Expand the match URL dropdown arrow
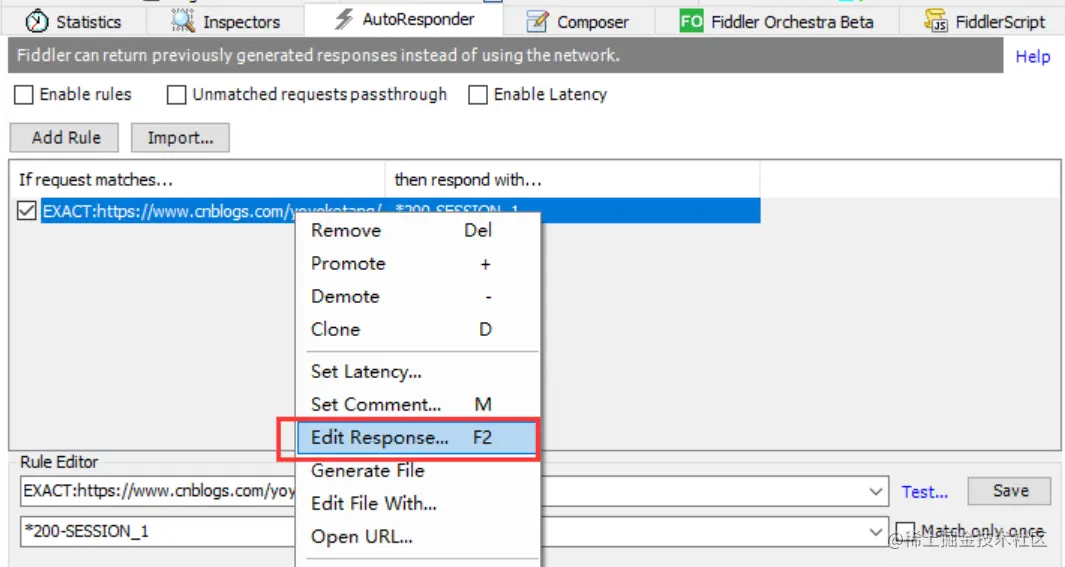The image size is (1065, 567). click(876, 492)
